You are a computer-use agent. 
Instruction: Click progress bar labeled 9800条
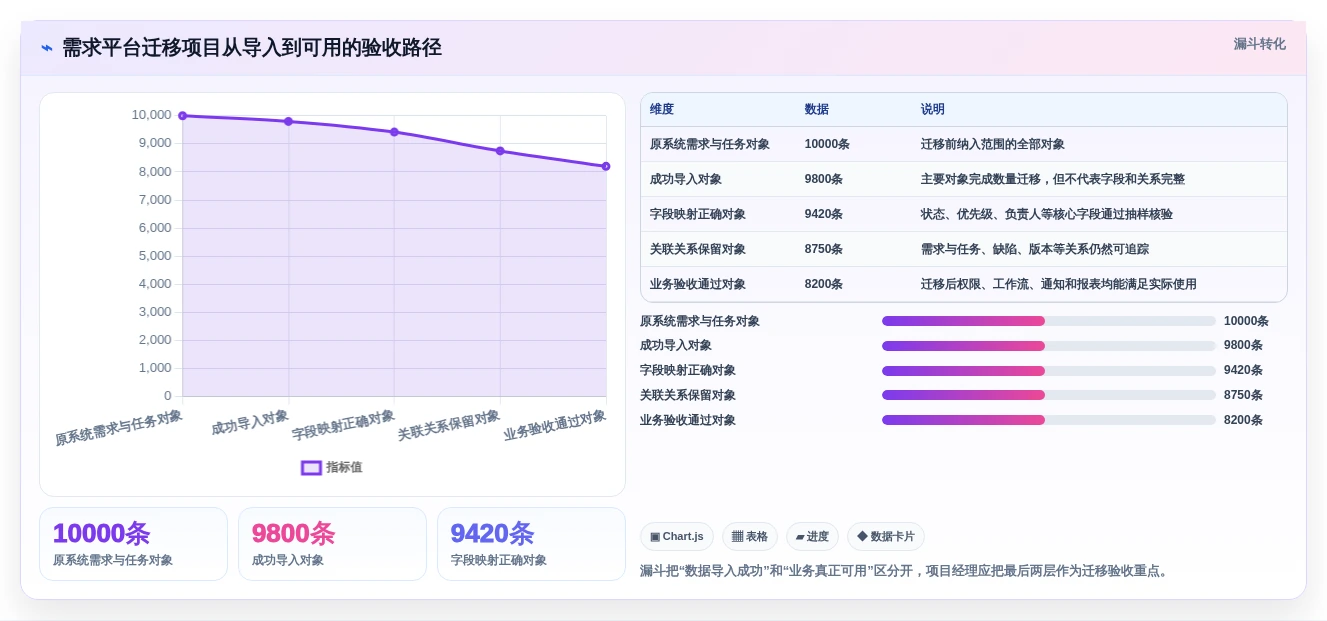(1049, 346)
